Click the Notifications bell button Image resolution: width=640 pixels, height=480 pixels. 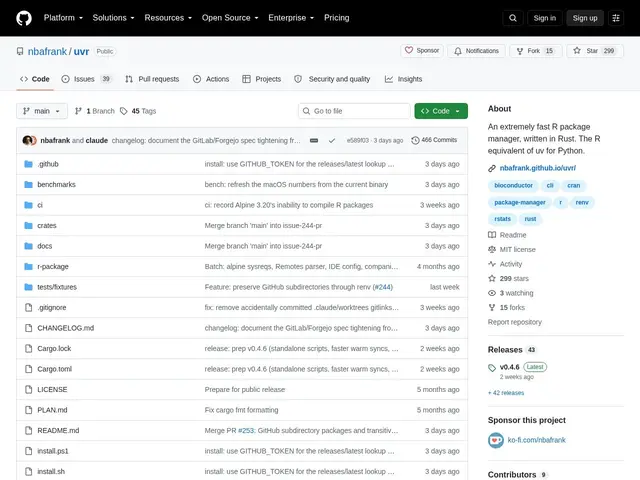476,51
